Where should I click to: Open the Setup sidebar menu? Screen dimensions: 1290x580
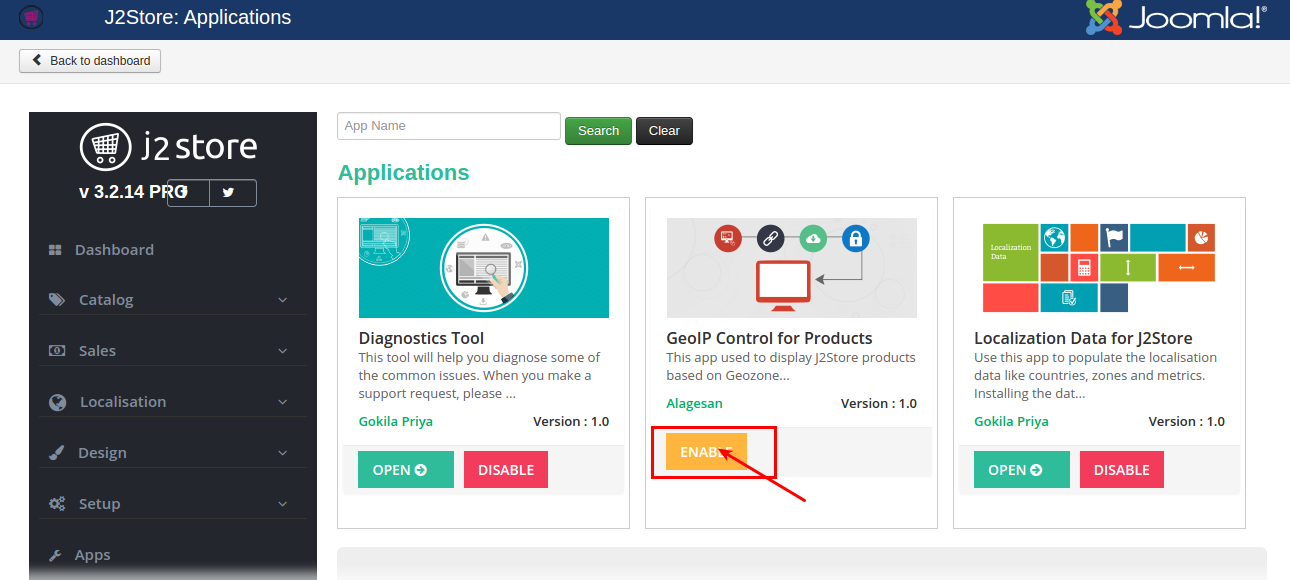(x=173, y=504)
